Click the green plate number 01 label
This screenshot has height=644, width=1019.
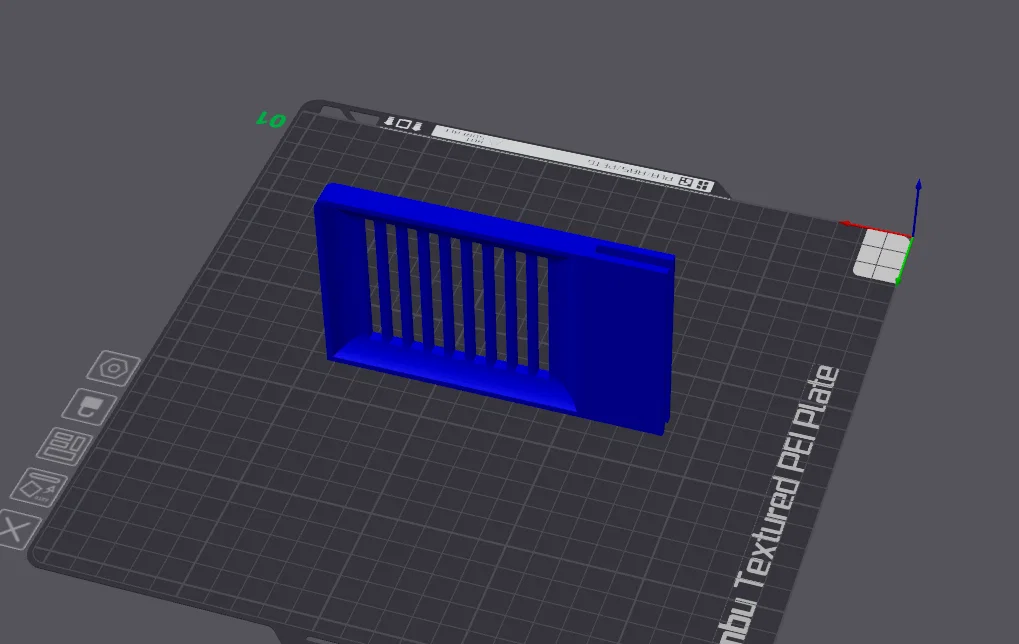coord(271,120)
